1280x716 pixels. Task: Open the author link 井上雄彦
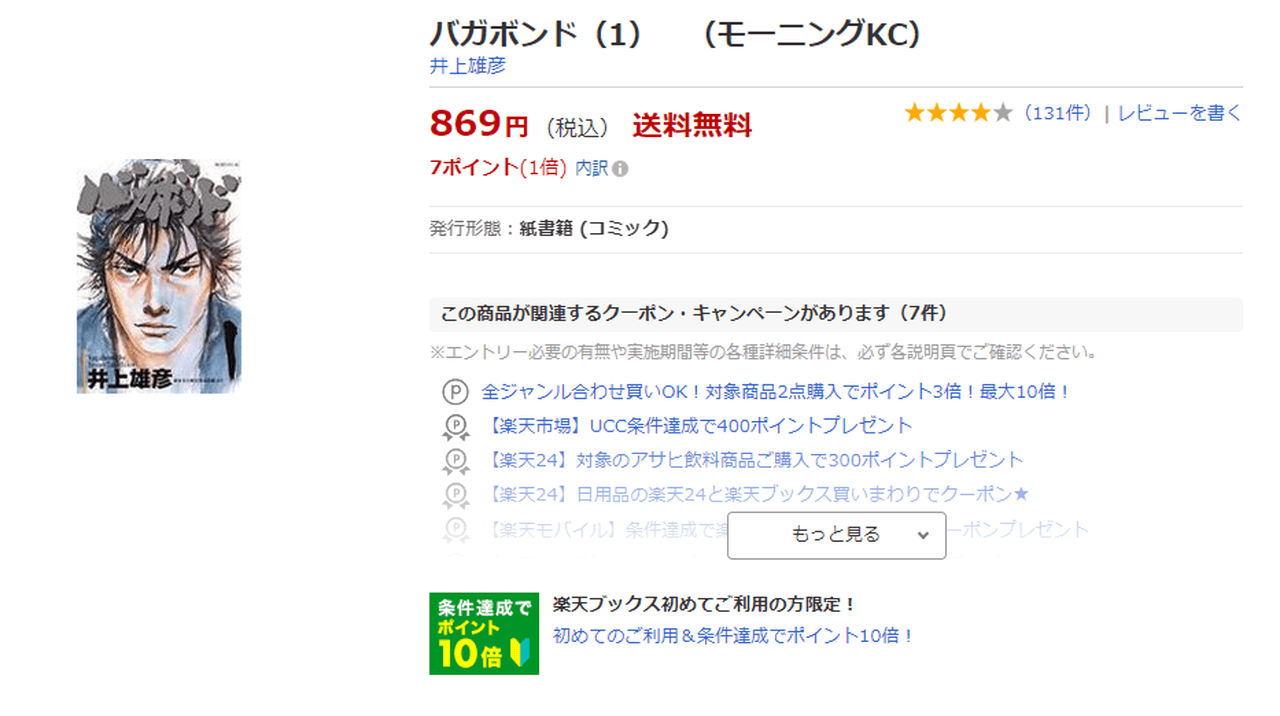467,66
